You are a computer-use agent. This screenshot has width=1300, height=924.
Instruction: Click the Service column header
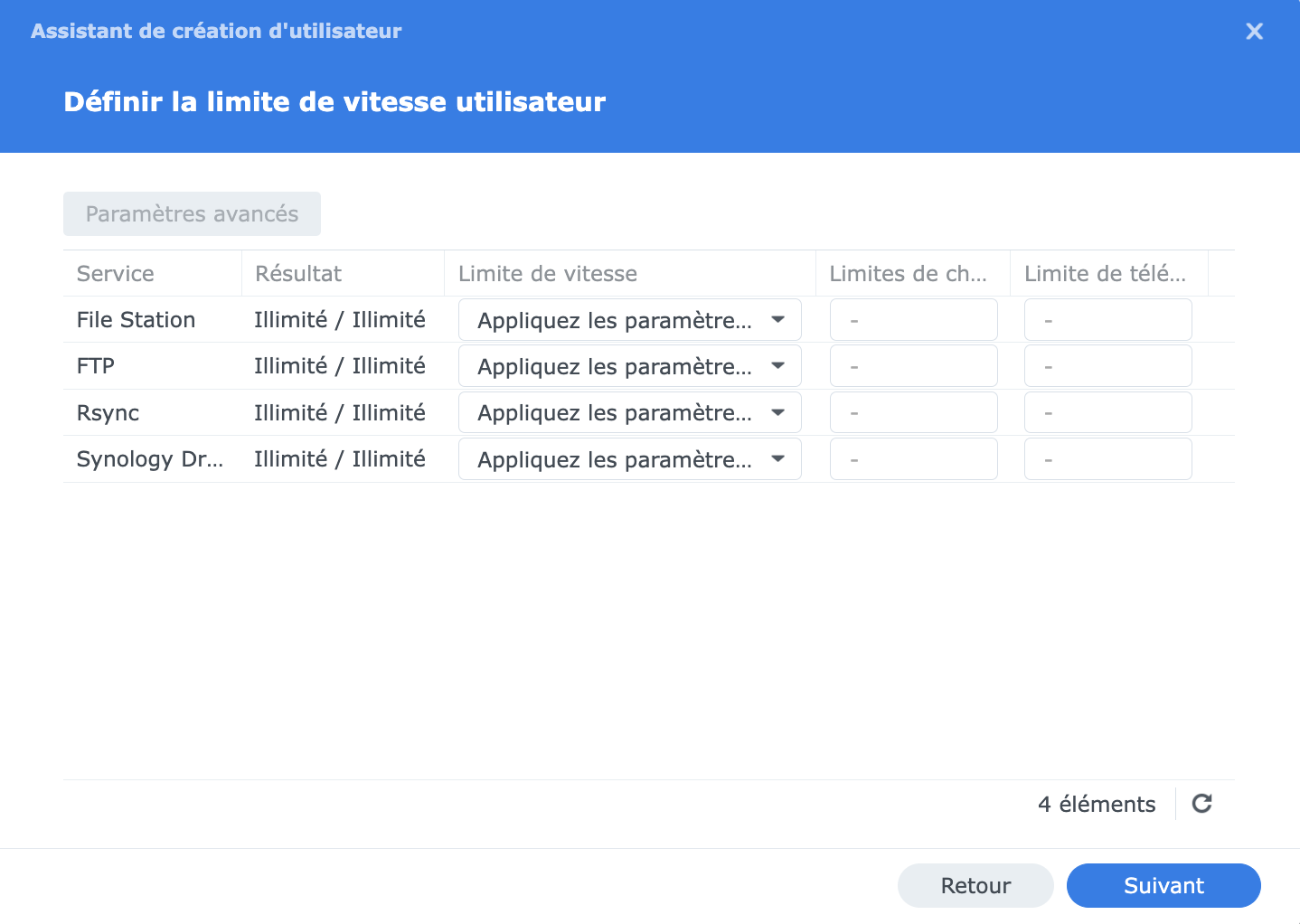click(152, 273)
